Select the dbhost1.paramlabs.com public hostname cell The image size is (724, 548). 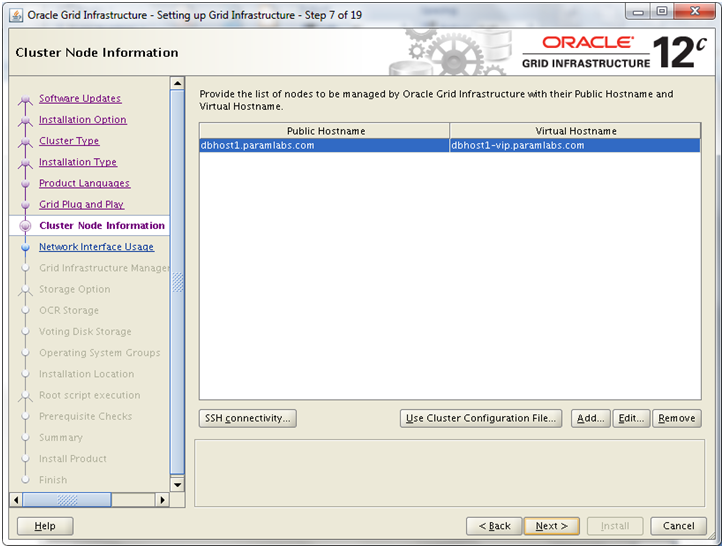pyautogui.click(x=324, y=145)
